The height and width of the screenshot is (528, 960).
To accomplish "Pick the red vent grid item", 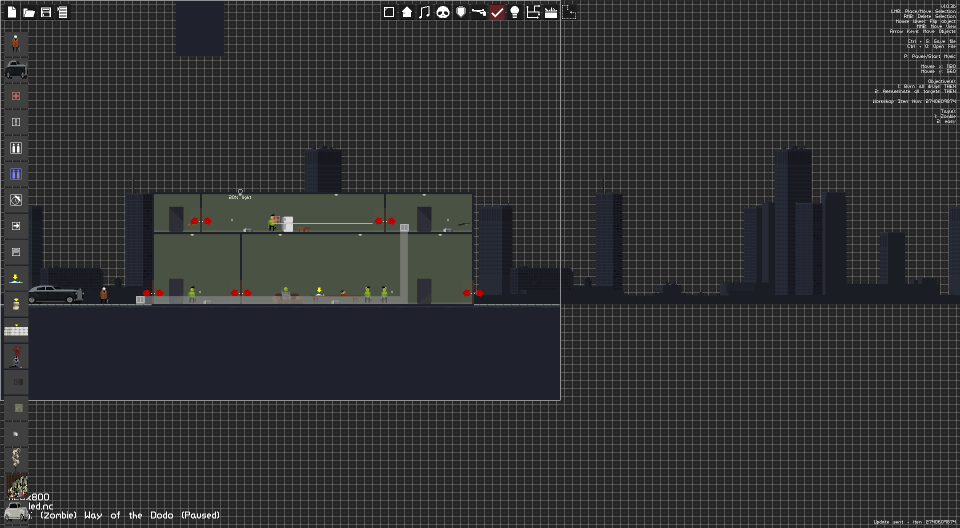I will coord(16,96).
